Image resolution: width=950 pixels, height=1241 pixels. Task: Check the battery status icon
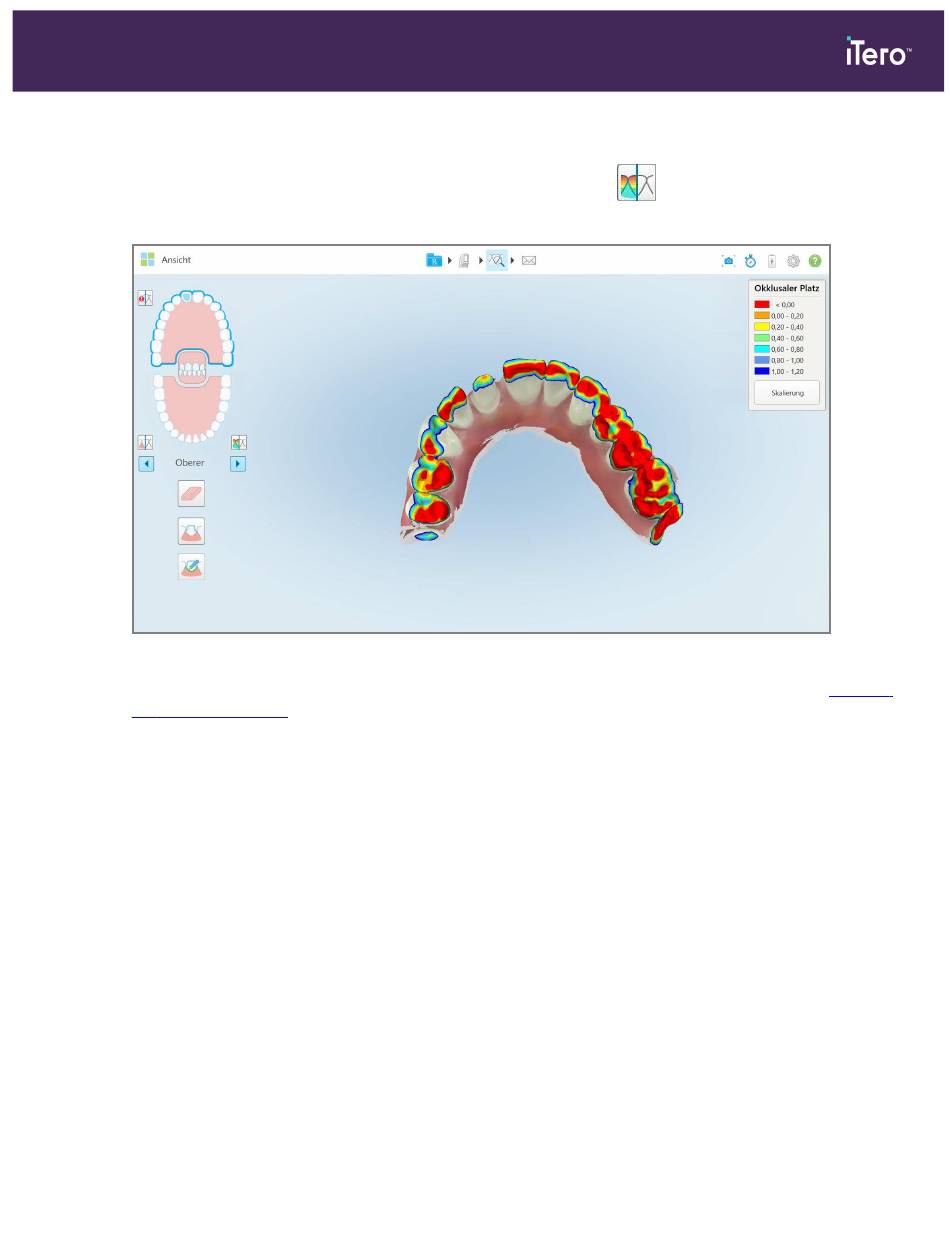click(771, 260)
